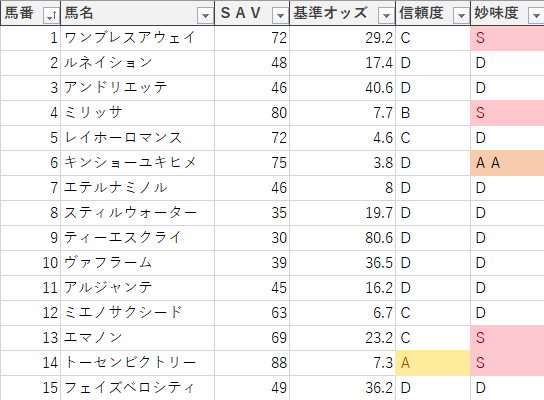Click the pink S cell in ミリッサ row

click(507, 113)
